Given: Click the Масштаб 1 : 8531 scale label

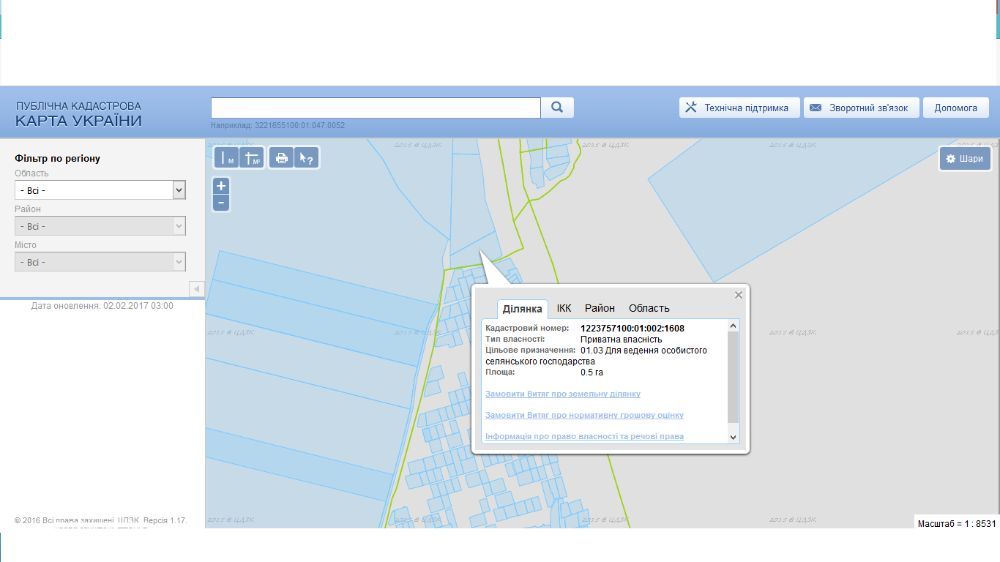Looking at the screenshot, I should point(956,523).
